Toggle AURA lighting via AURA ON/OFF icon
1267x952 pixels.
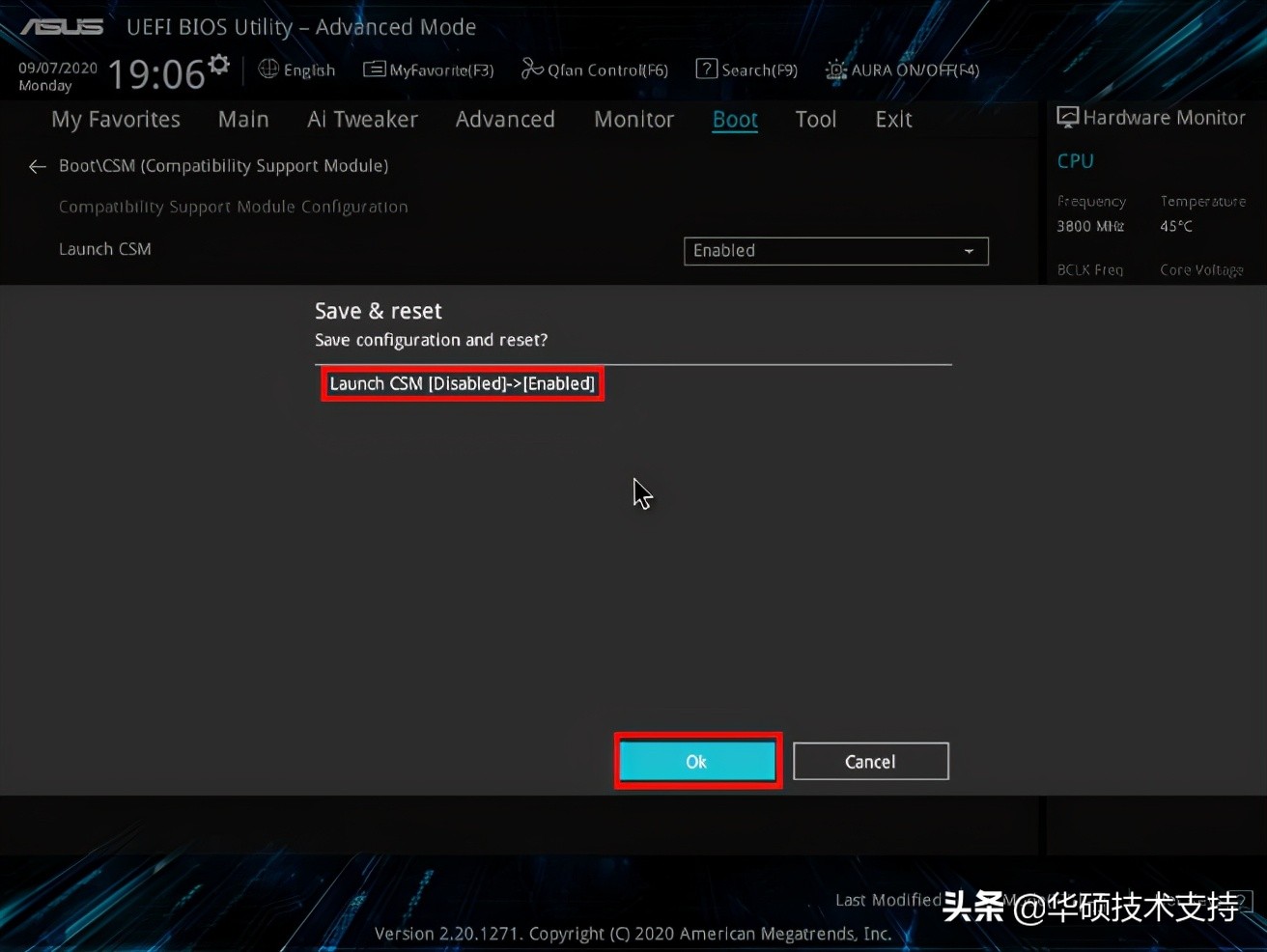(x=834, y=70)
